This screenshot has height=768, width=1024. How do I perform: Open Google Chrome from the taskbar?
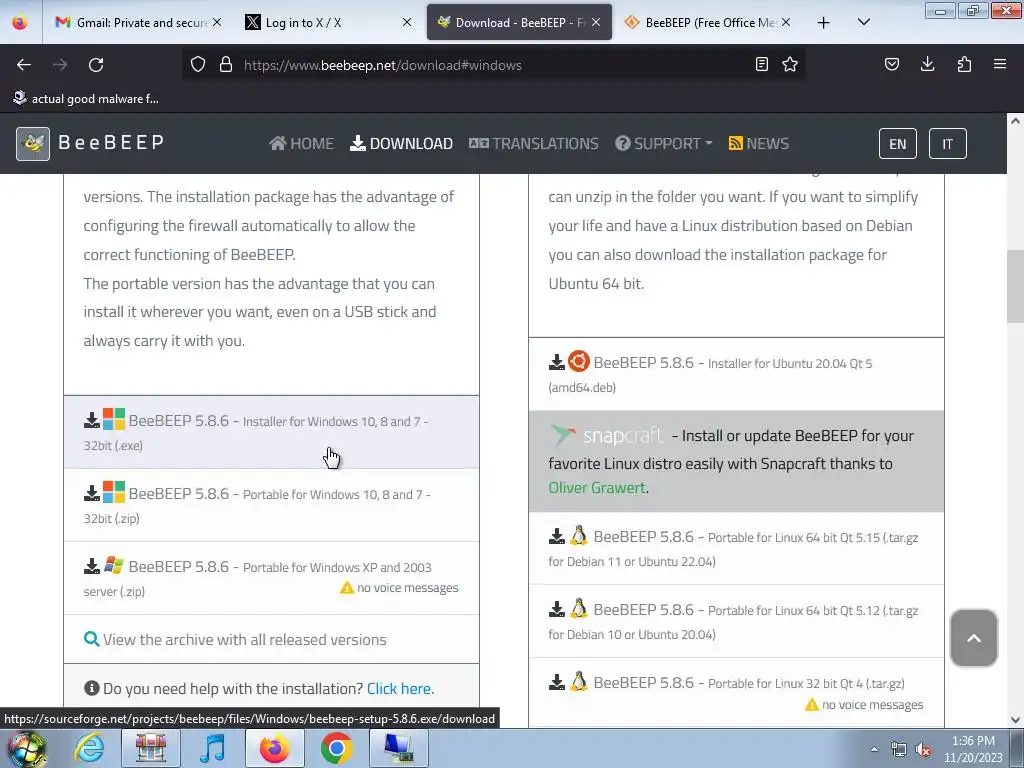click(x=336, y=748)
